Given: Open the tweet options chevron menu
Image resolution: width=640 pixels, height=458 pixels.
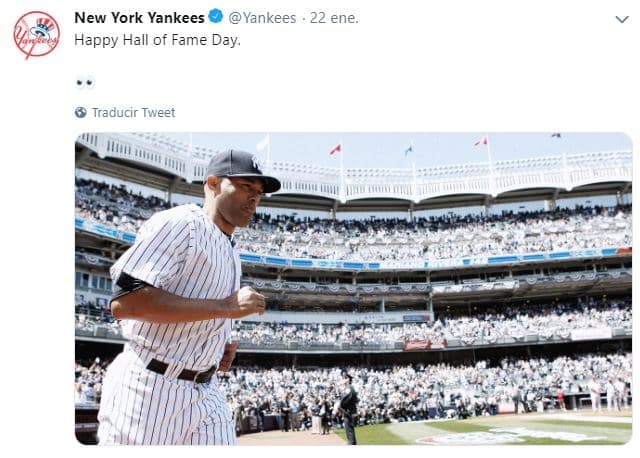Looking at the screenshot, I should tap(621, 19).
